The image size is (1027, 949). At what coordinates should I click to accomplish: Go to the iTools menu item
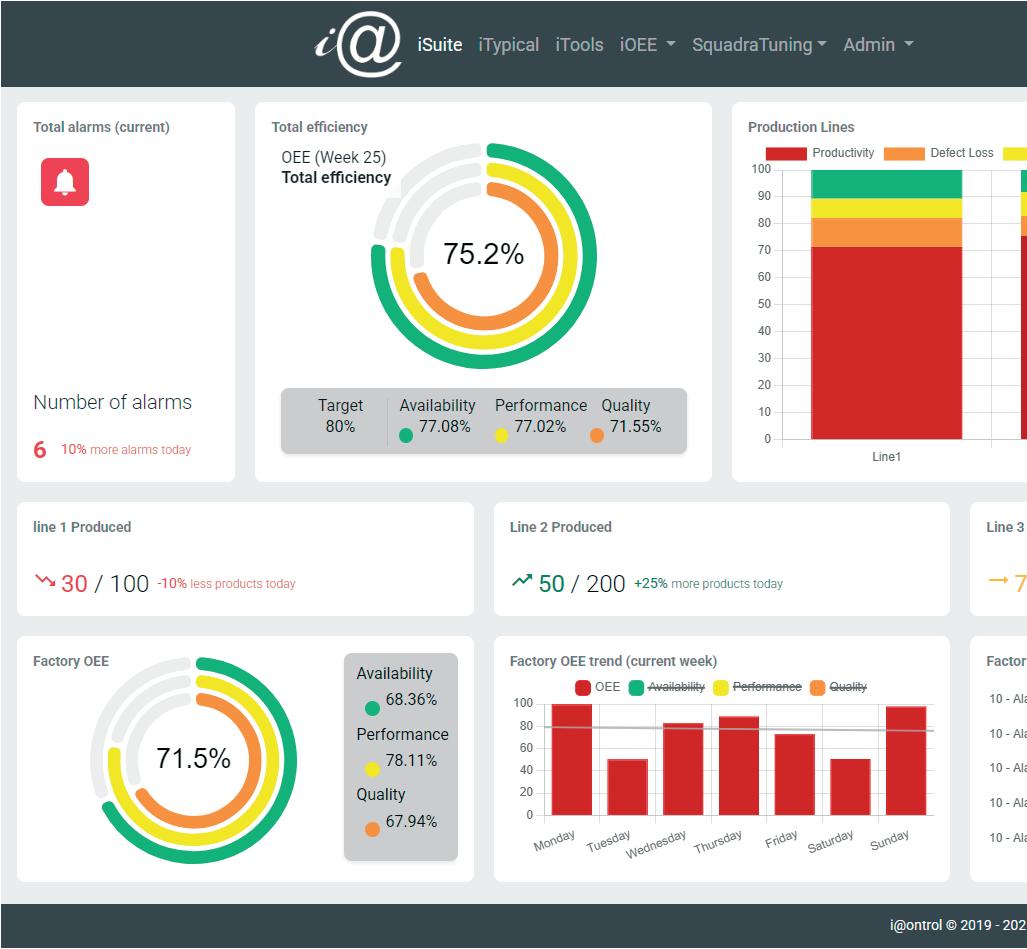click(580, 45)
